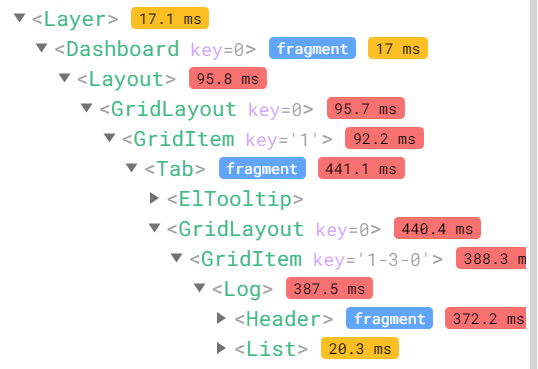Collapse the Log node arrow
538x369 pixels.
click(199, 288)
